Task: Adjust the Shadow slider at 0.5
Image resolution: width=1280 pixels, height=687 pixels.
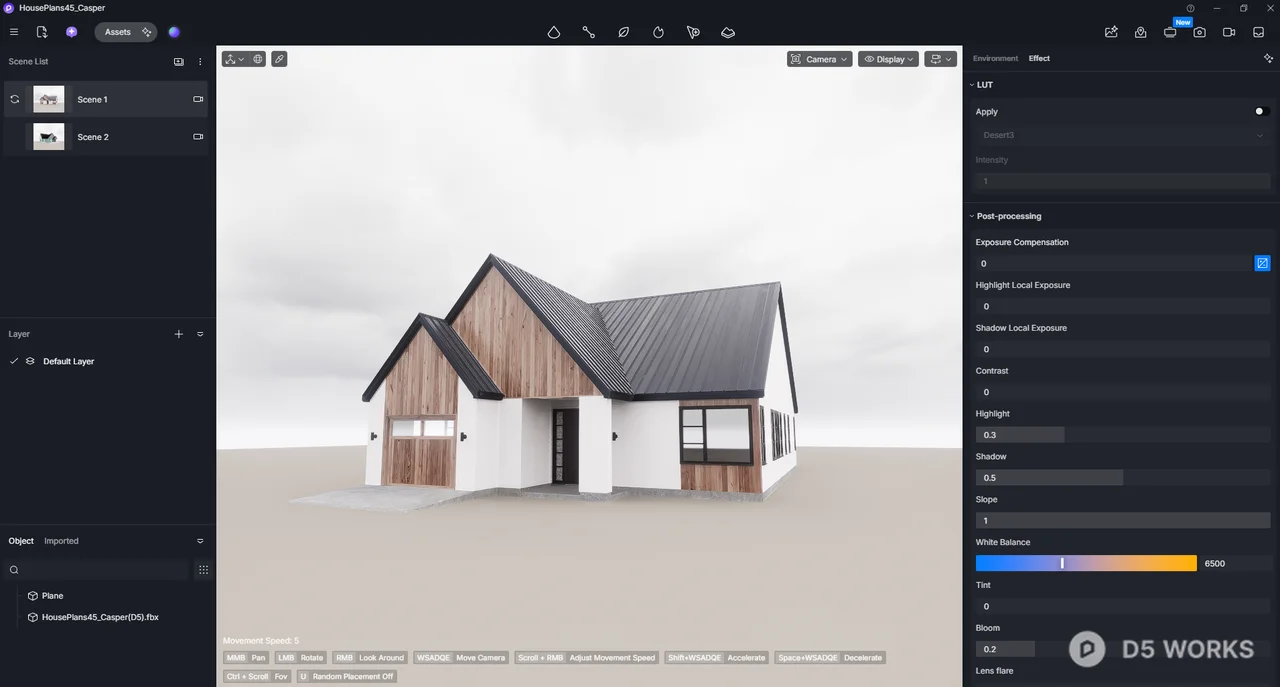Action: click(x=1123, y=478)
